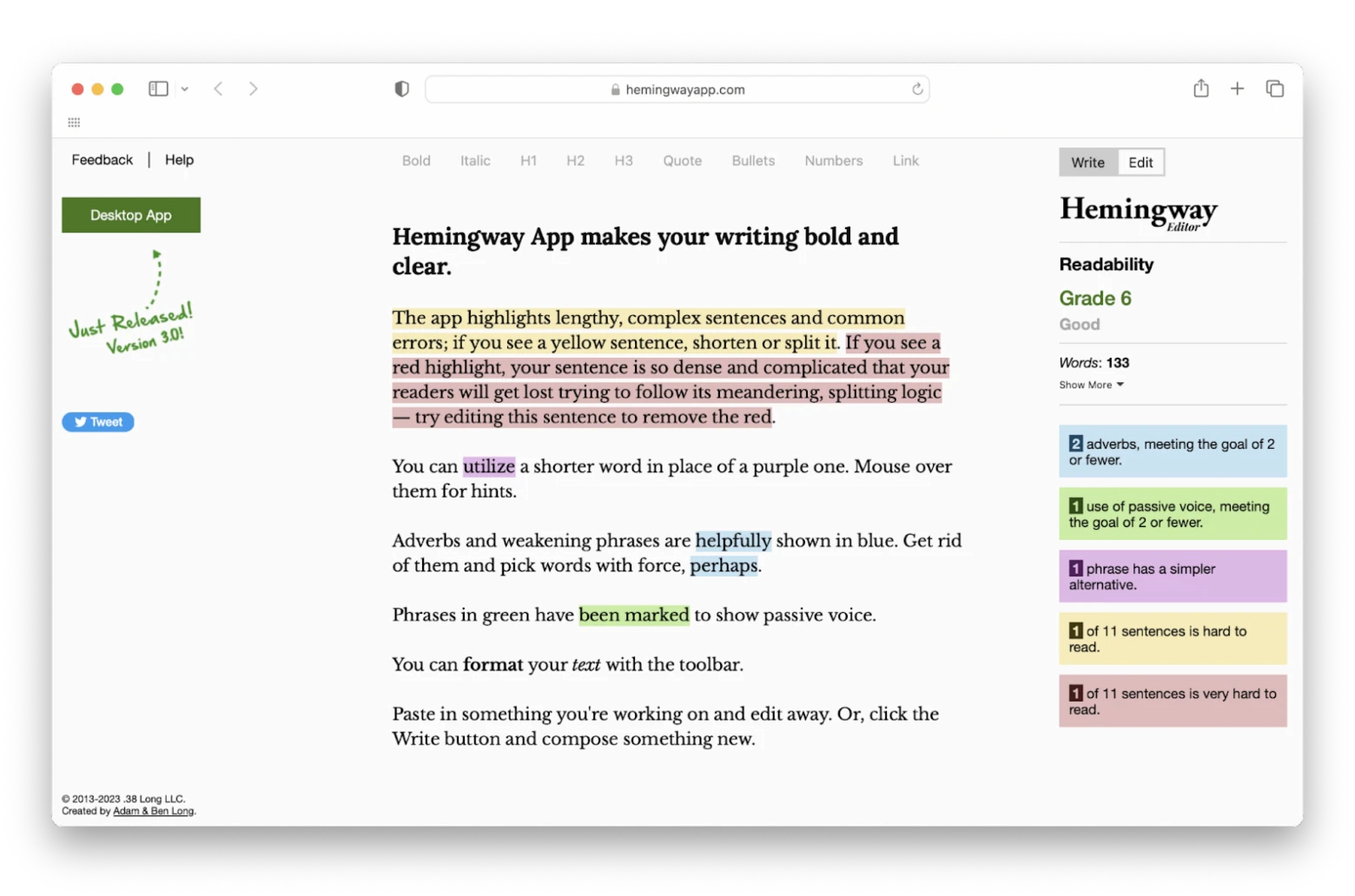Screen dimensions: 1355x896
Task: Expand Show More readability stats
Action: tap(1091, 385)
